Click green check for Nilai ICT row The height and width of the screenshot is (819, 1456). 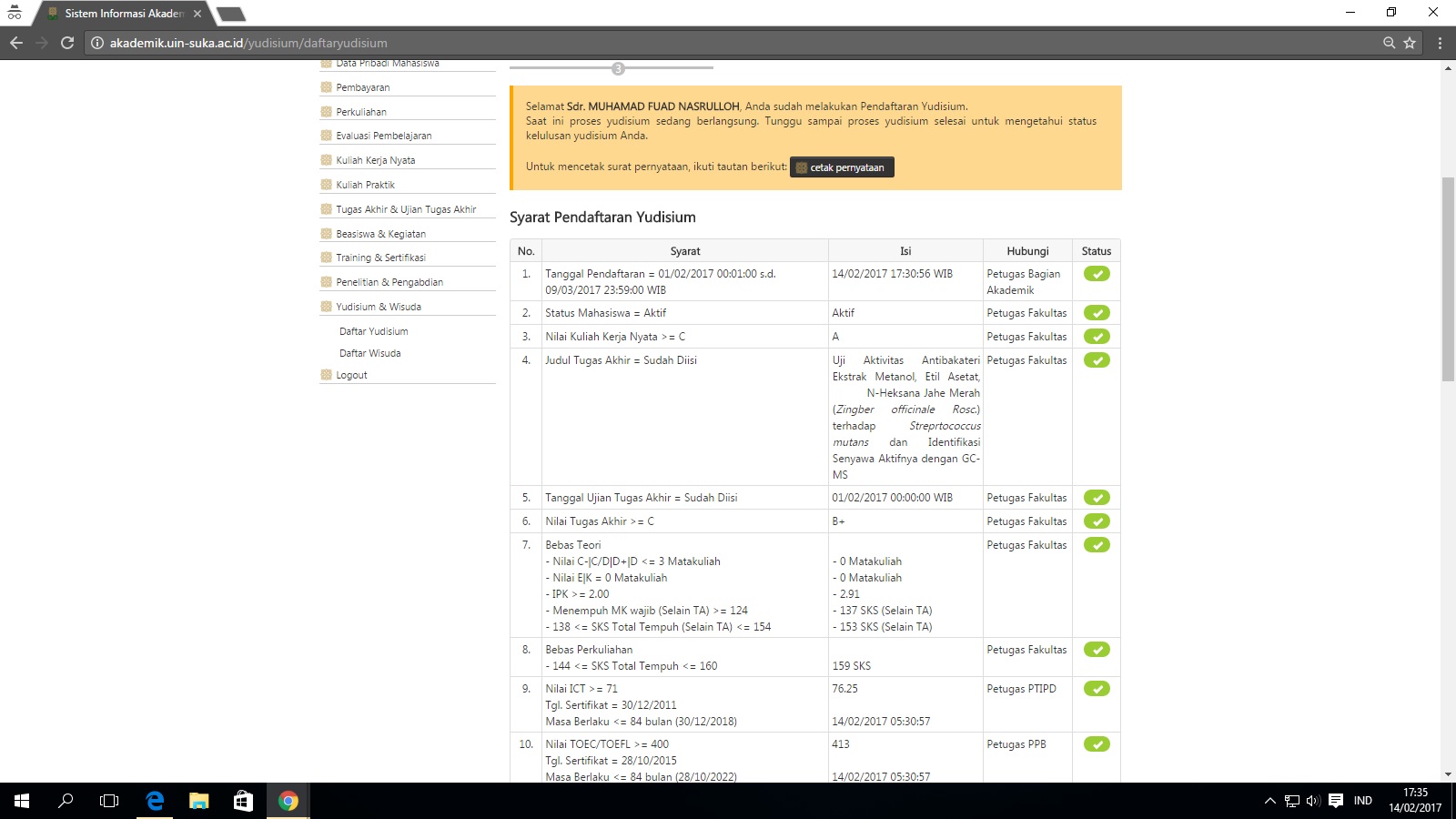tap(1097, 689)
